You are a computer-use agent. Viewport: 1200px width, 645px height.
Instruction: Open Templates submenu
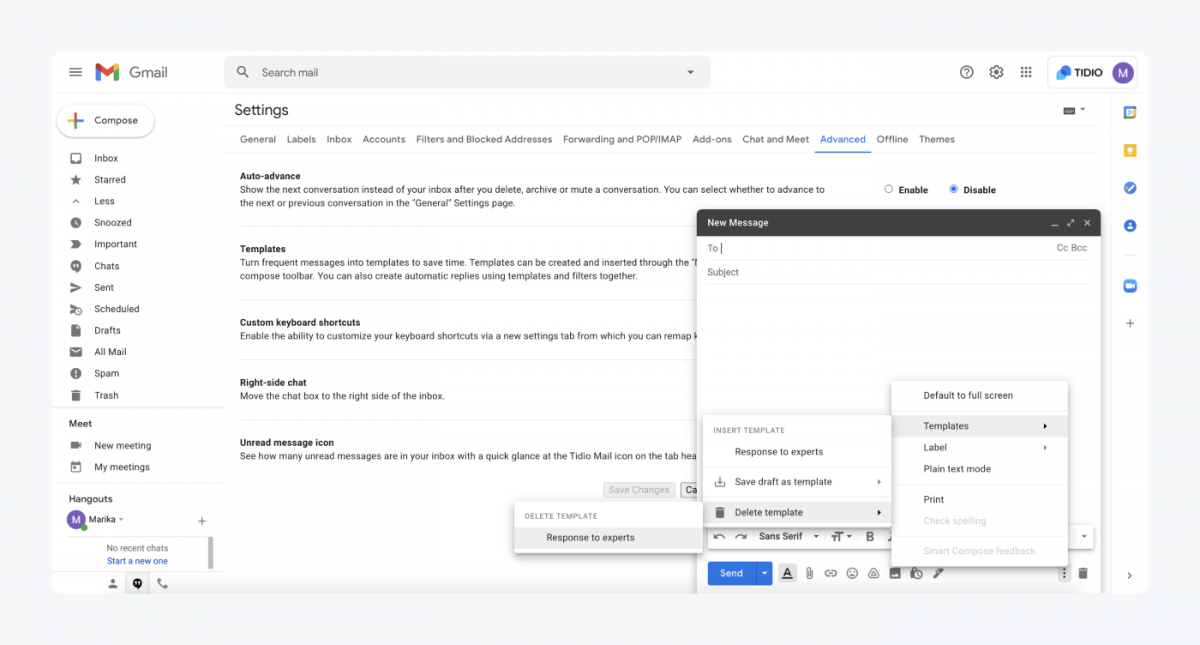coord(979,426)
